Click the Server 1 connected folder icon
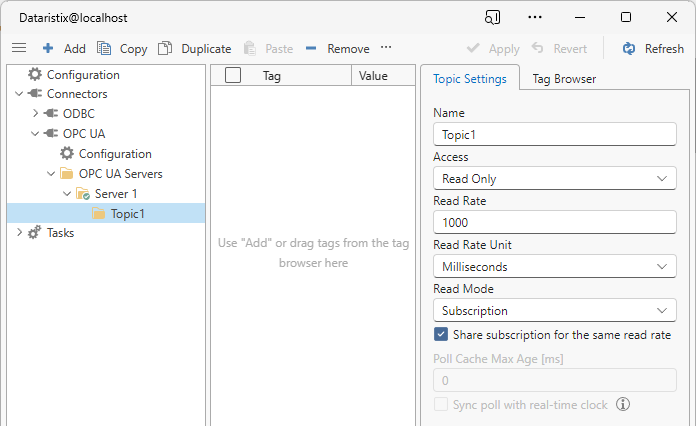 [x=83, y=193]
